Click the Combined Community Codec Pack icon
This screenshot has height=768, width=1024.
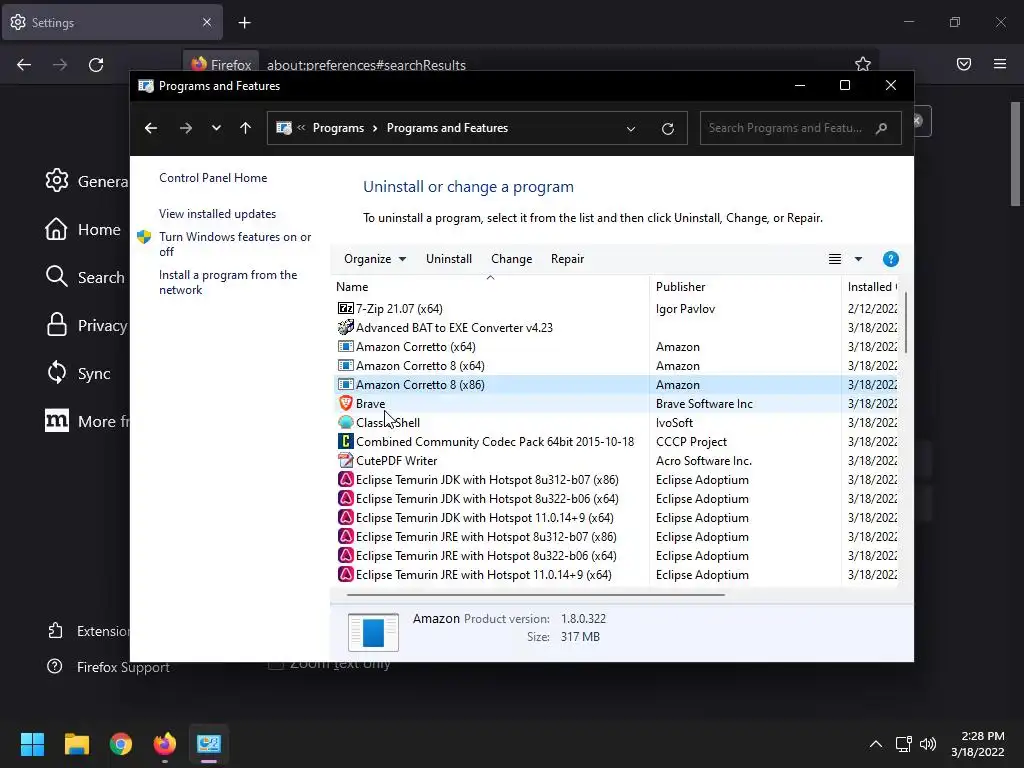tap(345, 441)
